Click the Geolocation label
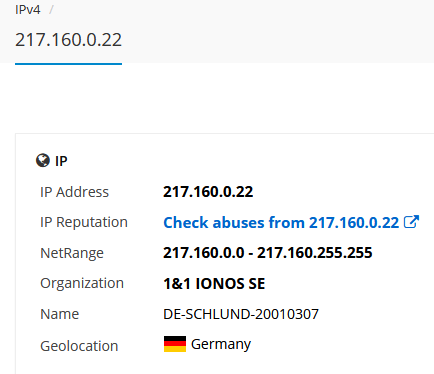Screen dimensions: 434x374 pyautogui.click(x=79, y=346)
